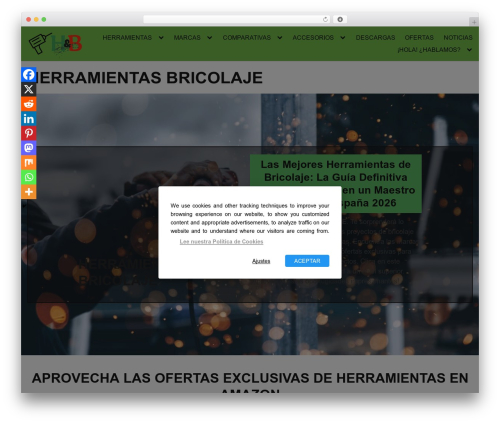Image resolution: width=500 pixels, height=423 pixels.
Task: Click the H&B drill logo
Action: tap(55, 44)
